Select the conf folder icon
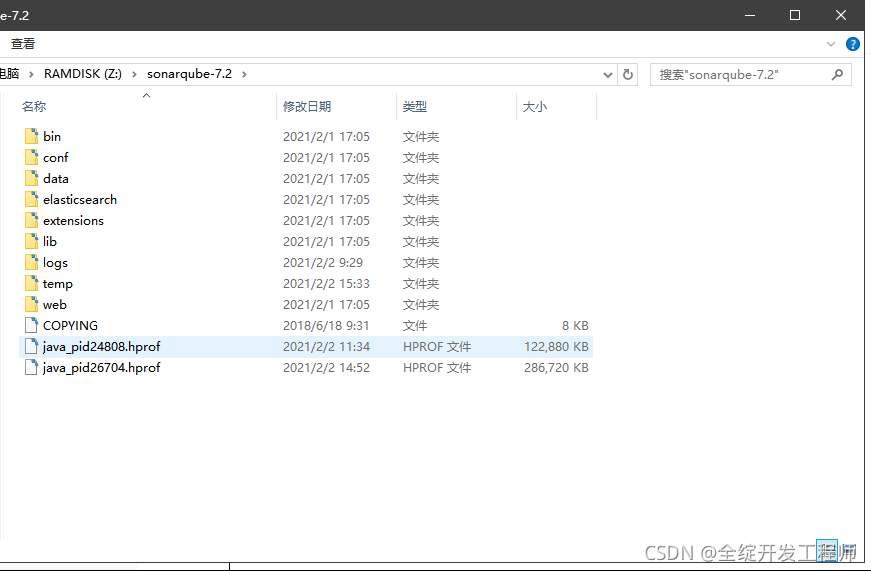Image resolution: width=871 pixels, height=571 pixels. point(32,157)
